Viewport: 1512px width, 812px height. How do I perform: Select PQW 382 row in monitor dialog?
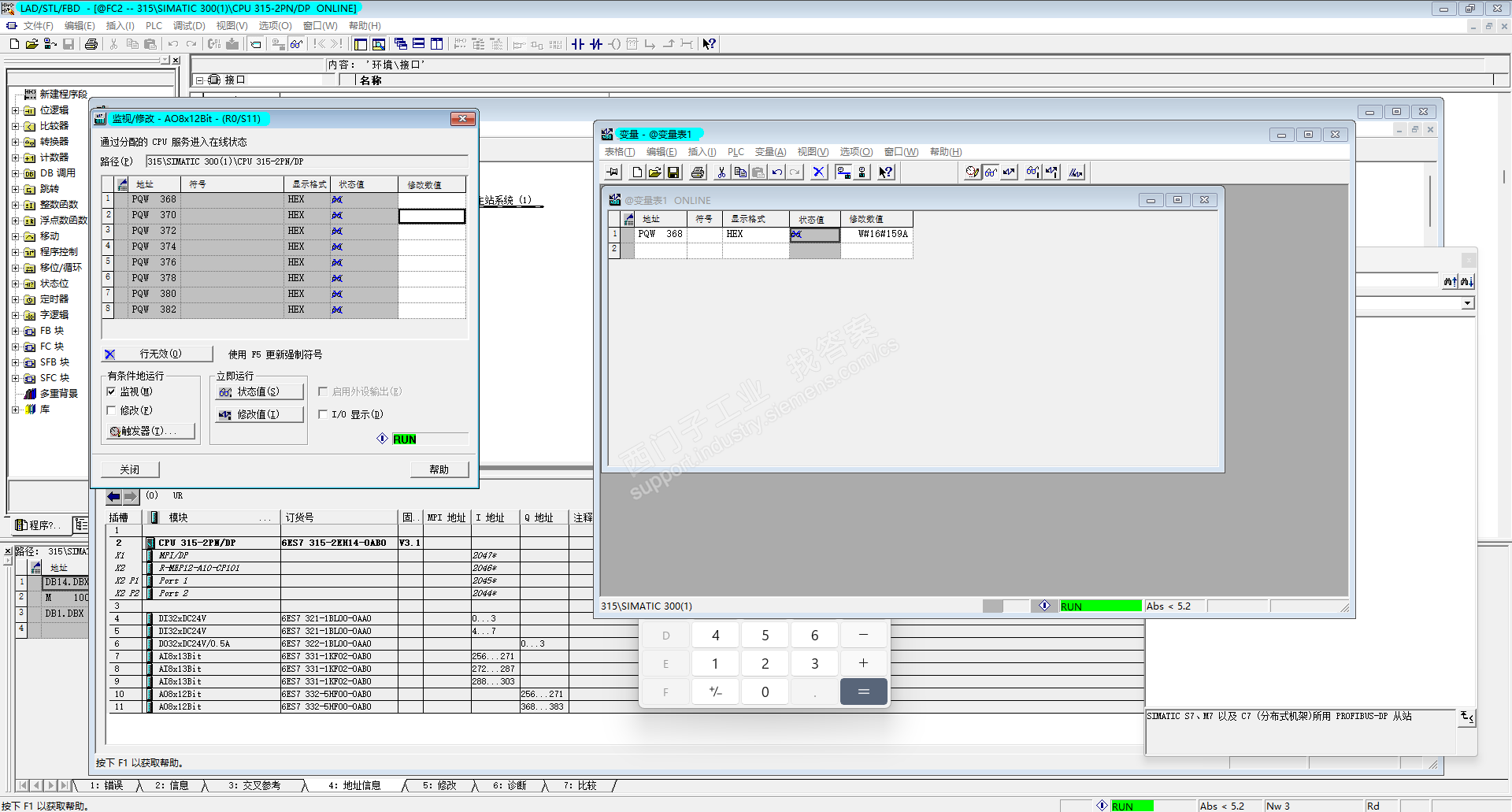[x=284, y=310]
